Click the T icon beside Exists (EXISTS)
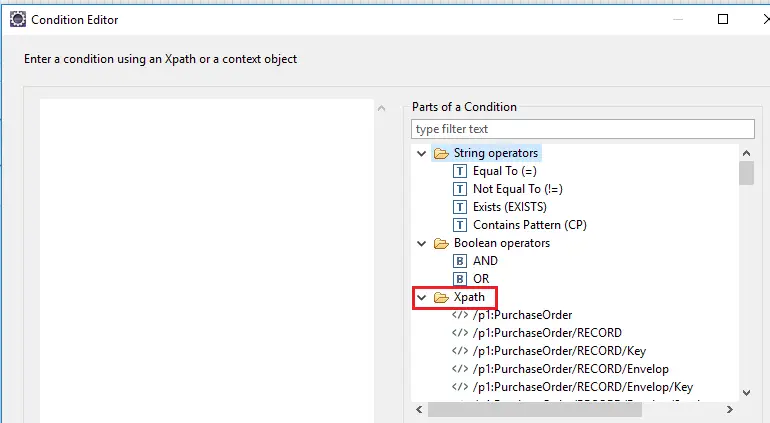Image resolution: width=770 pixels, height=423 pixels. click(460, 207)
